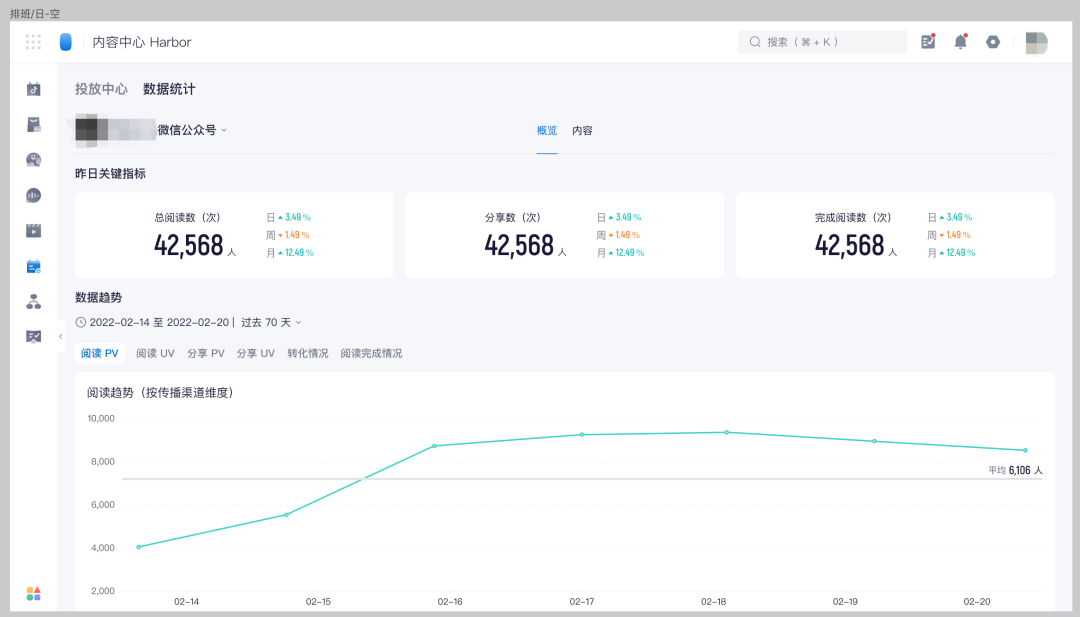Image resolution: width=1080 pixels, height=617 pixels.
Task: Click the search field in the top bar
Action: click(x=822, y=42)
